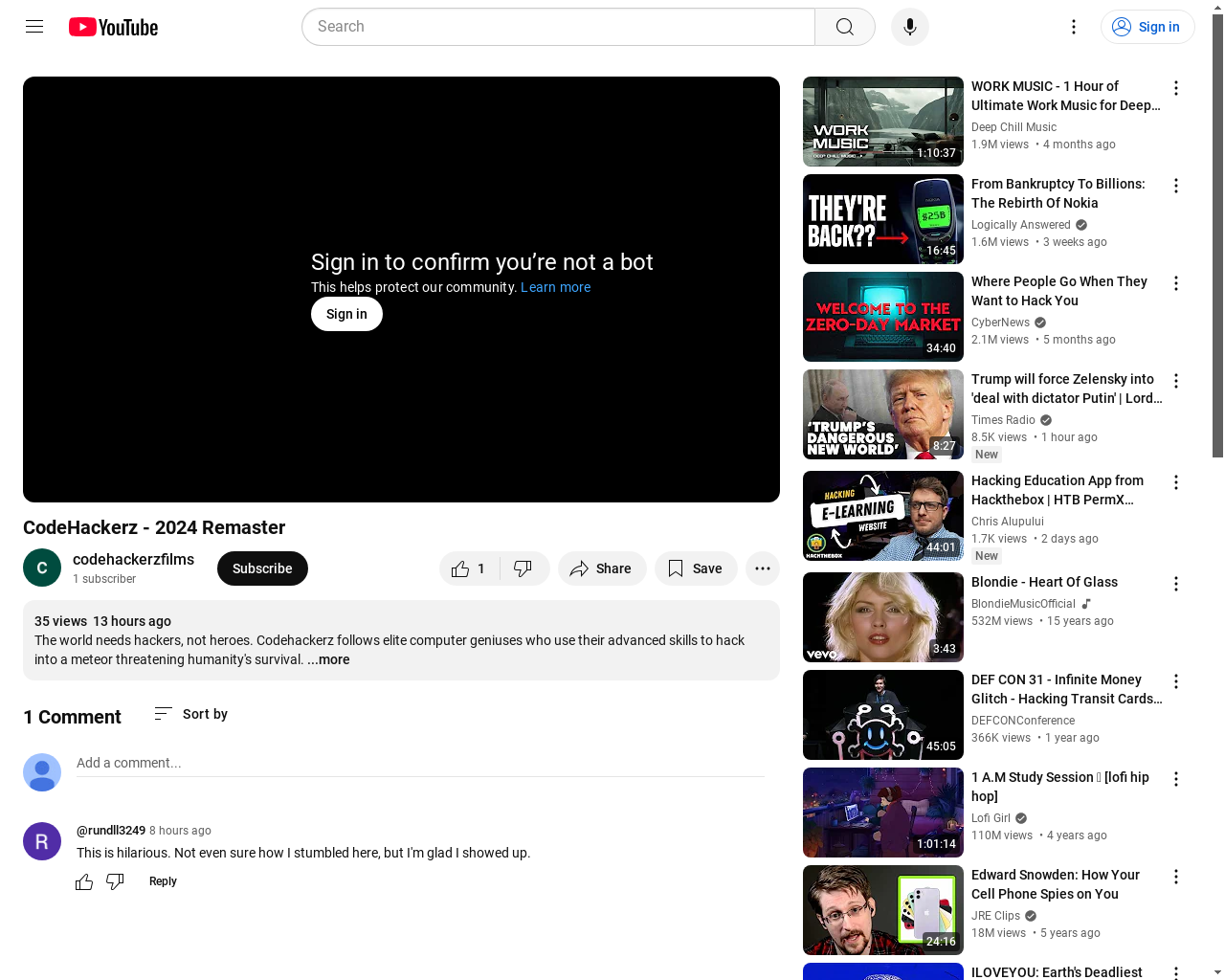Viewport: 1225px width, 980px height.
Task: Start voice search with microphone icon
Action: tap(910, 27)
